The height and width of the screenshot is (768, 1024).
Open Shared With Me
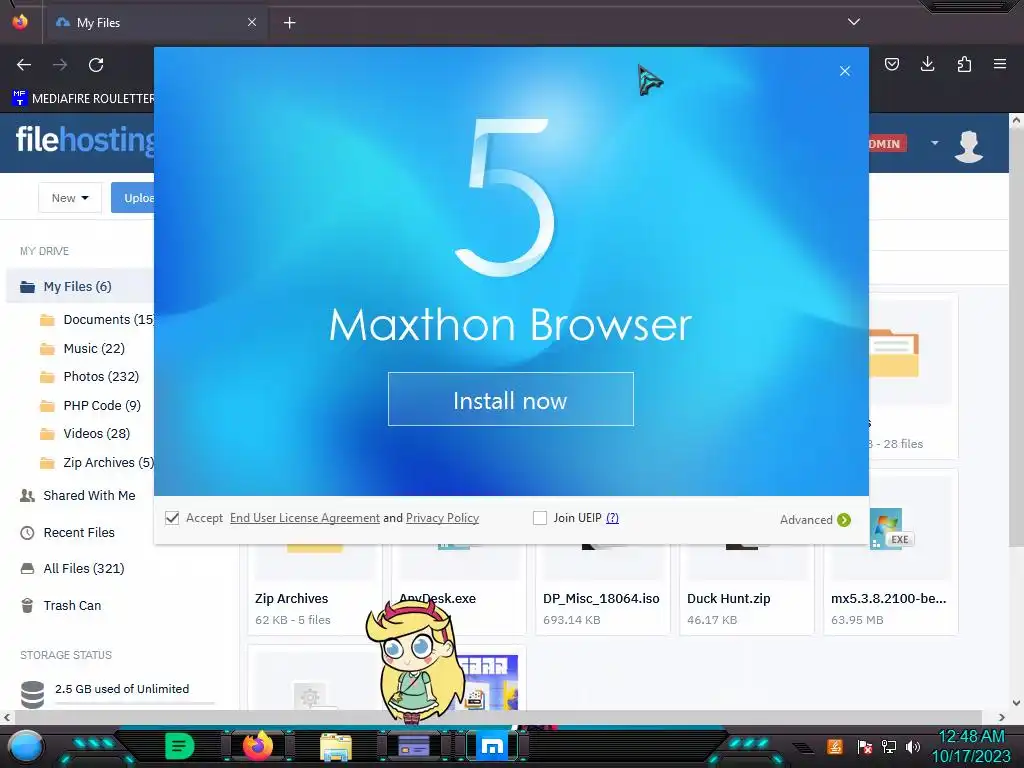tap(78, 496)
